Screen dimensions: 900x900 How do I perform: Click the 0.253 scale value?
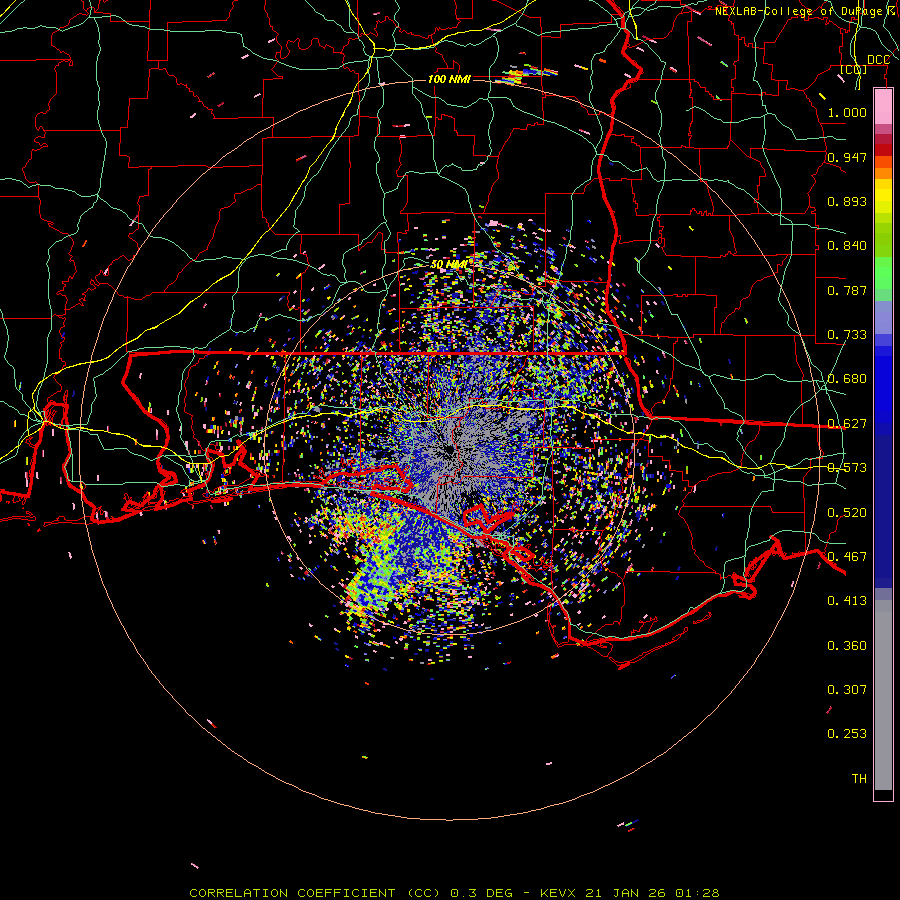coord(847,734)
